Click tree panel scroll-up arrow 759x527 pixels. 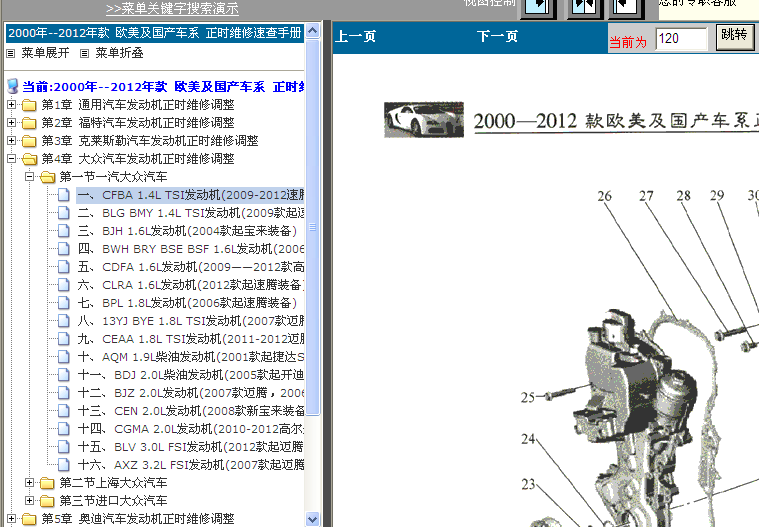tap(313, 31)
